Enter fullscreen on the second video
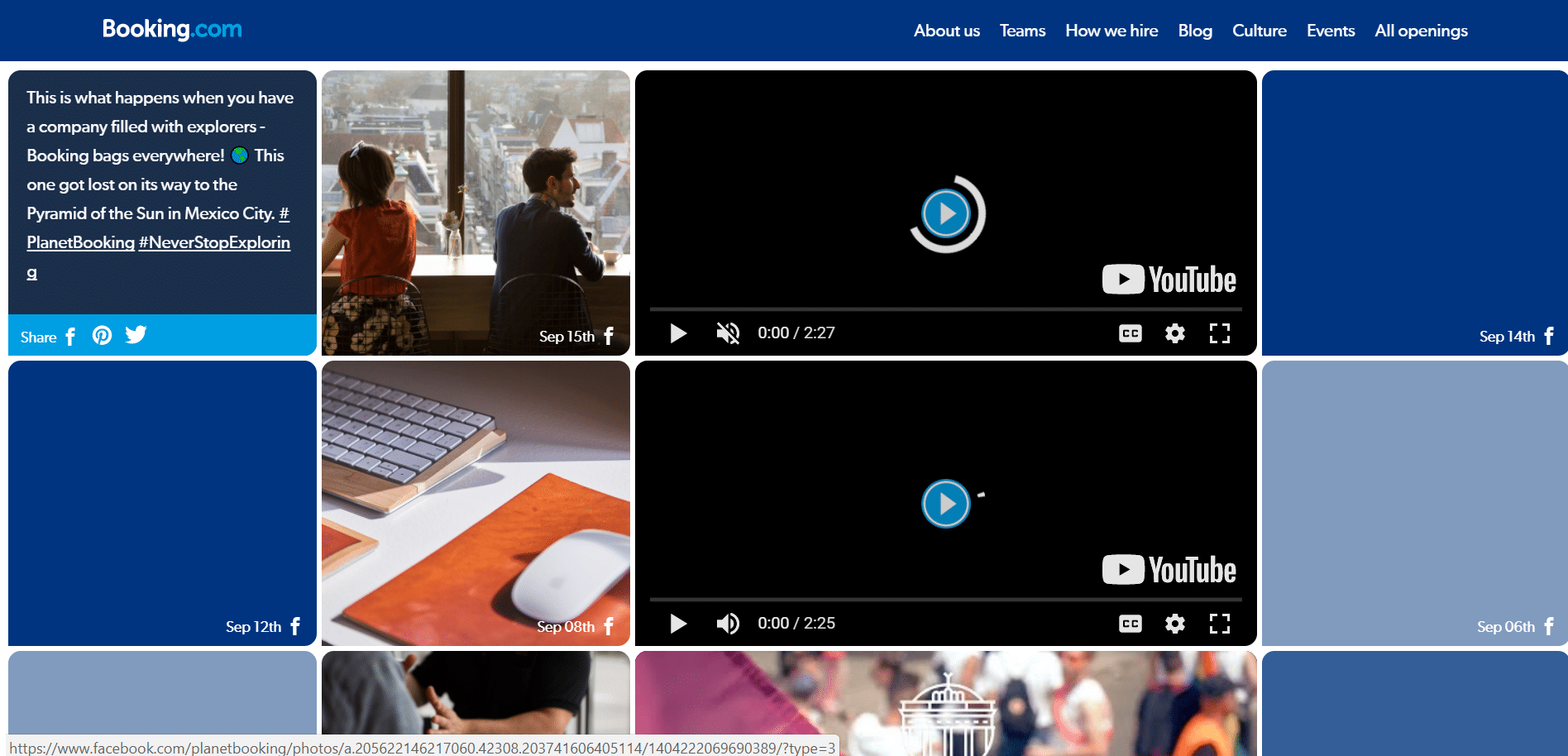The width and height of the screenshot is (1568, 756). click(1219, 624)
